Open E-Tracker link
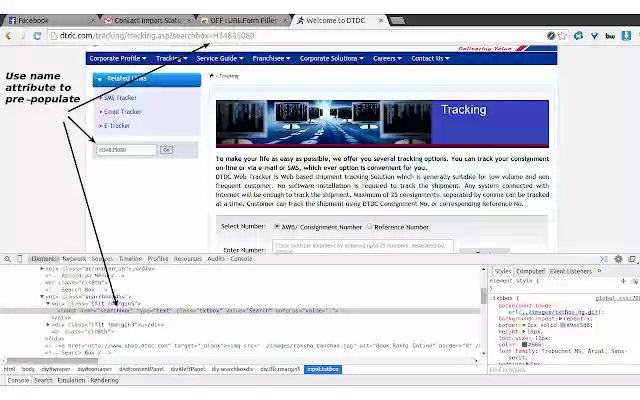The image size is (640, 400). click(x=116, y=125)
